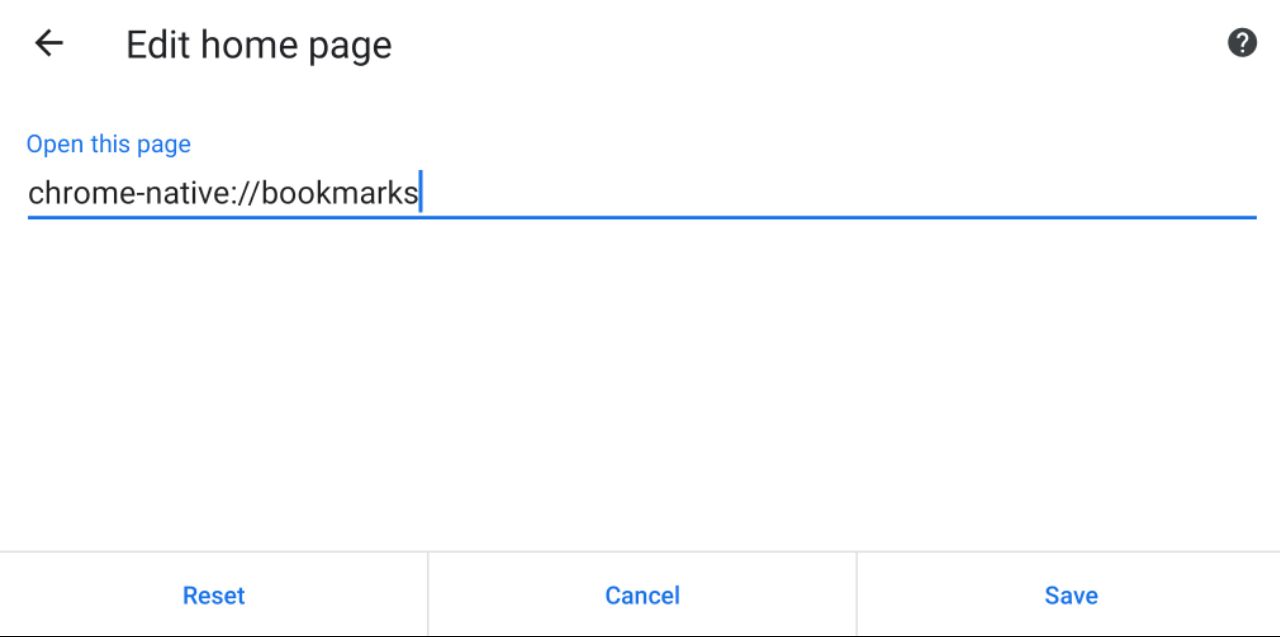Open help with the question mark icon
This screenshot has height=637, width=1280.
[1241, 43]
